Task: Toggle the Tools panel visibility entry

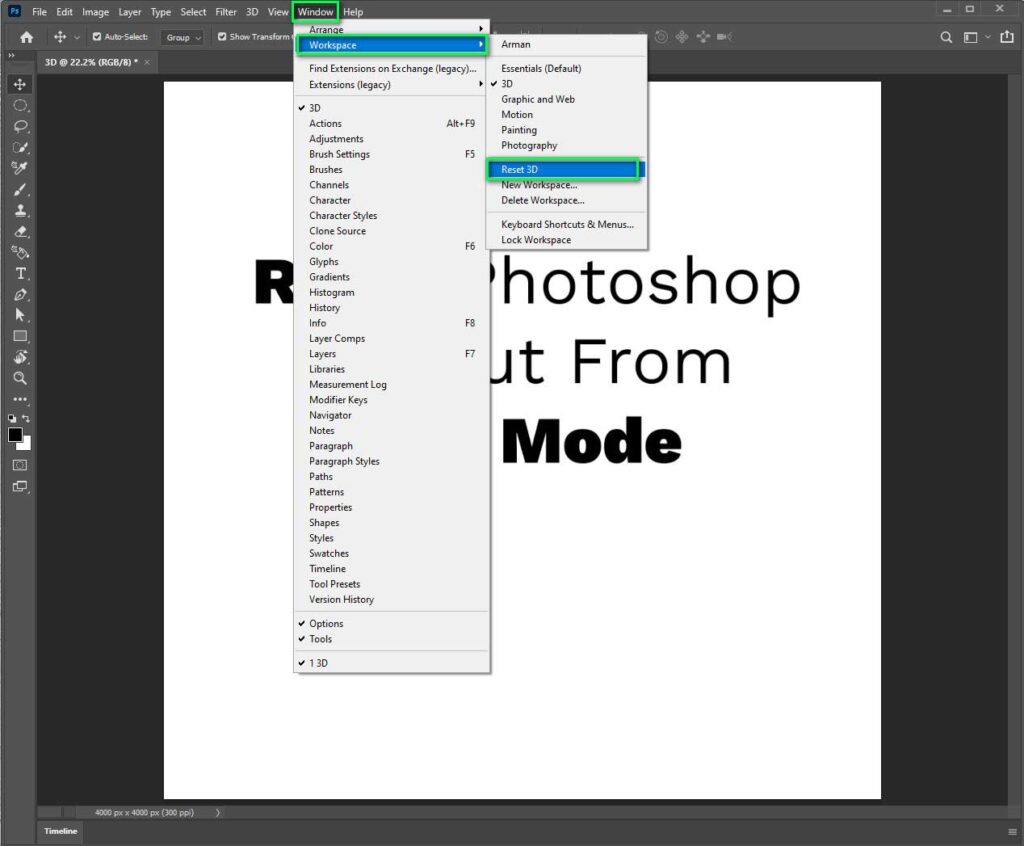Action: click(391, 639)
